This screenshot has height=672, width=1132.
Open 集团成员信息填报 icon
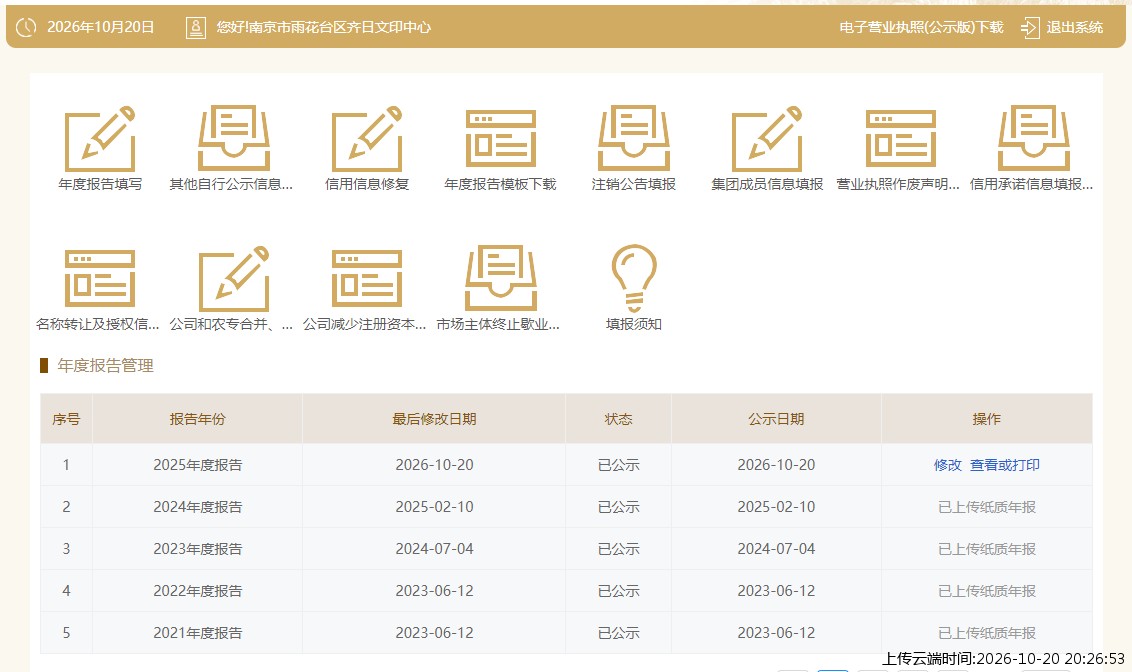[767, 139]
